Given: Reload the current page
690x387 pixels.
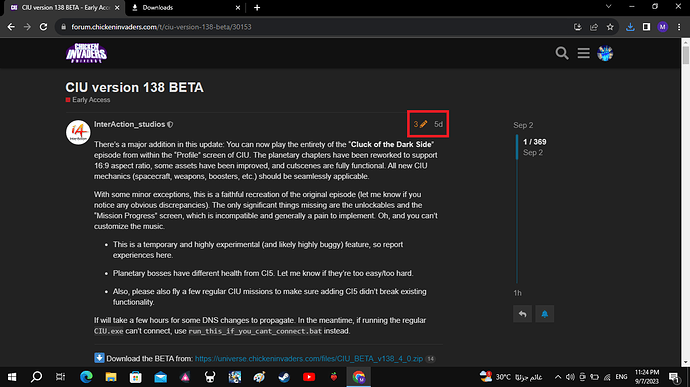Looking at the screenshot, I should pos(43,27).
